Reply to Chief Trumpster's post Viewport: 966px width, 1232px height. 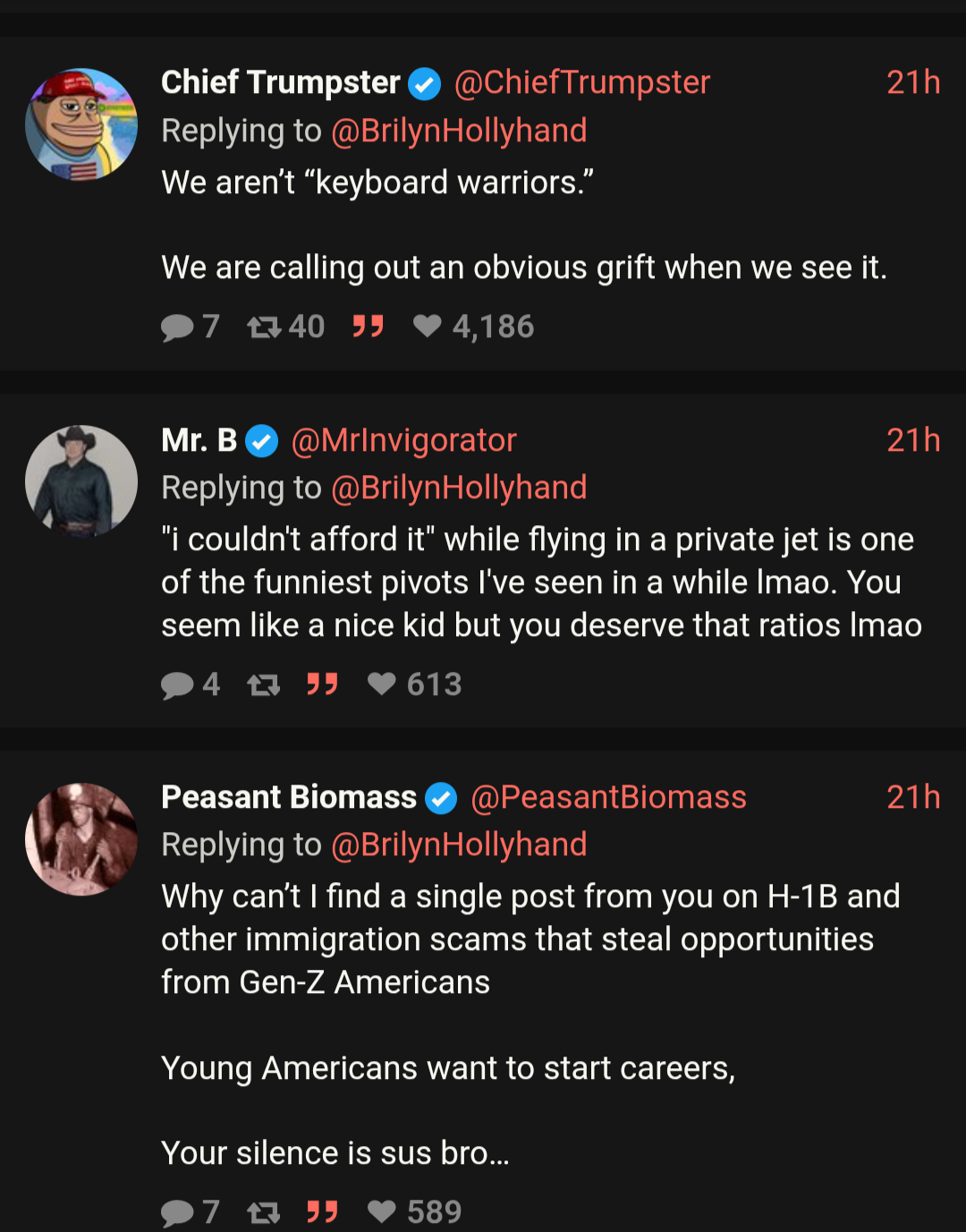coord(177,327)
